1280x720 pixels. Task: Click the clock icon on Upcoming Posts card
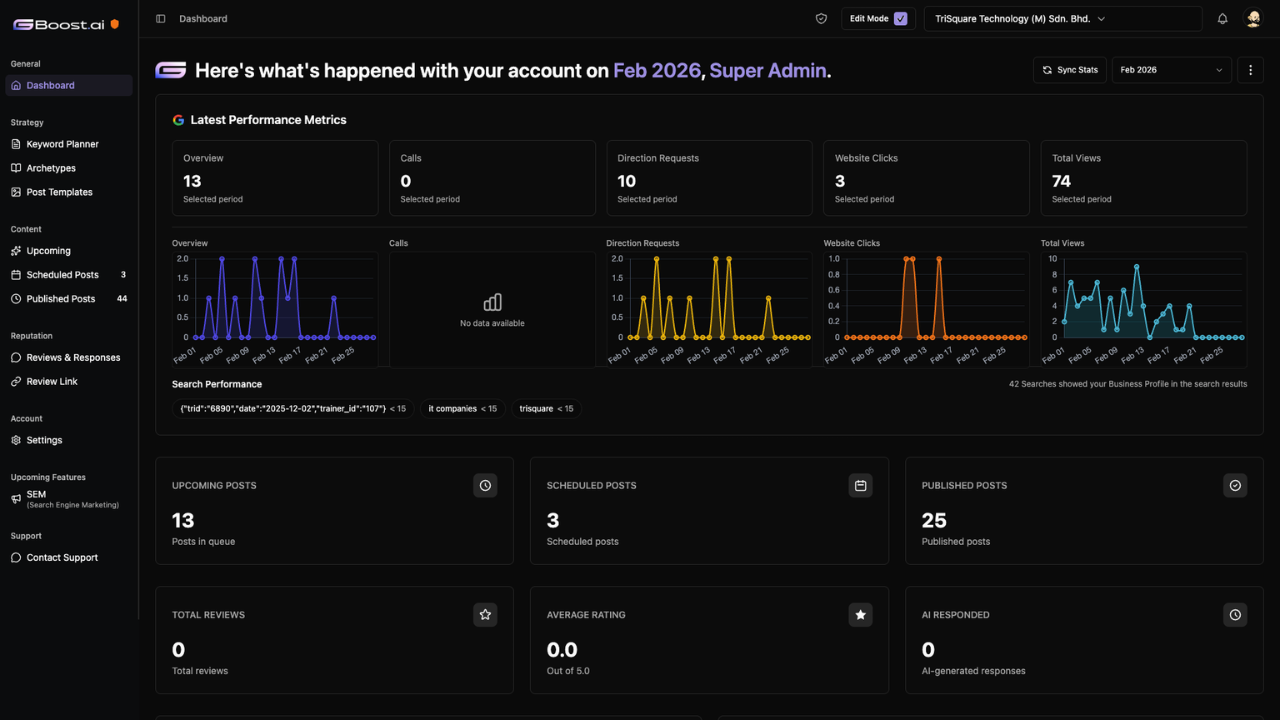click(x=485, y=485)
